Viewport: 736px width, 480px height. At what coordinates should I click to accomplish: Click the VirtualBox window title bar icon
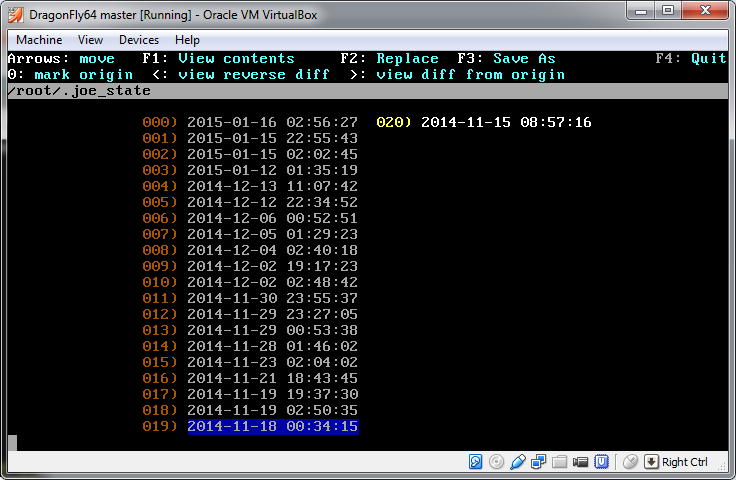(15, 11)
